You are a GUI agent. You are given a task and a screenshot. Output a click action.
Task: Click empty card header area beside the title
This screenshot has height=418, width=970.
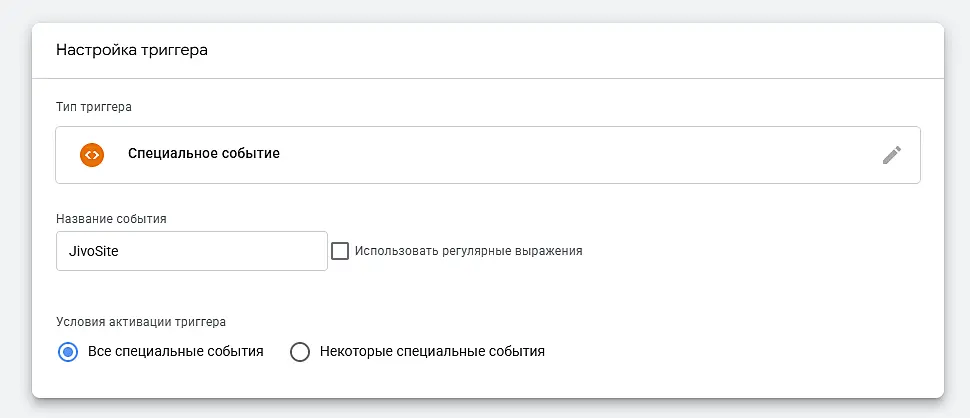click(557, 51)
